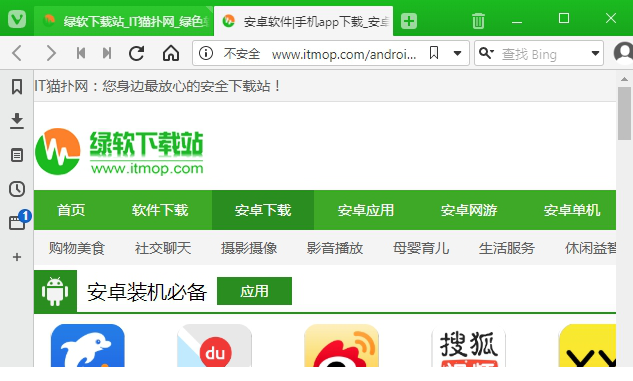Screen dimensions: 633x381
Task: Maximize the browser window
Action: click(564, 19)
